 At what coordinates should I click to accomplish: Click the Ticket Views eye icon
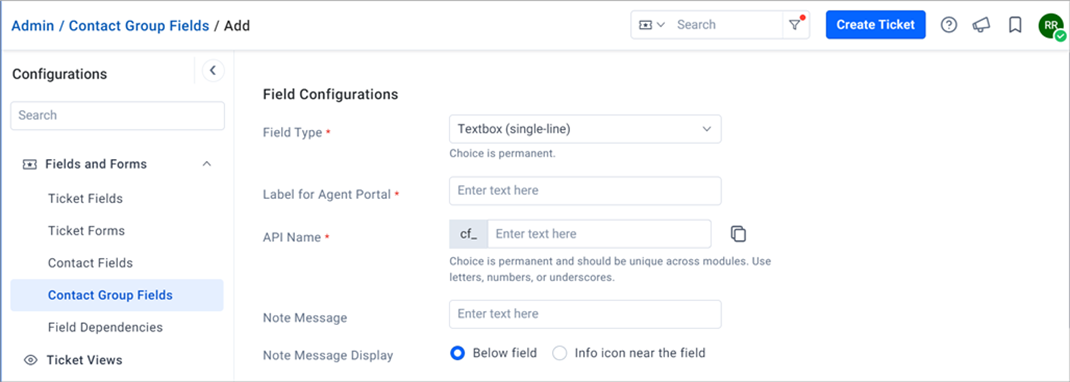31,359
